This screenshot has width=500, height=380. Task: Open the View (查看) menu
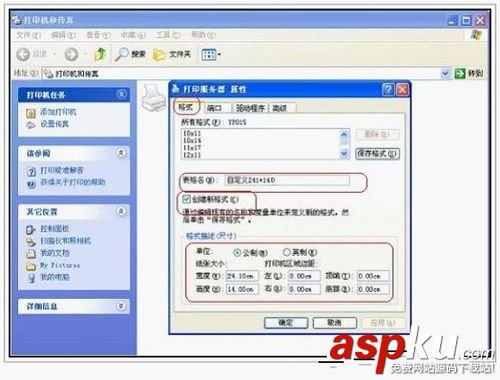pos(98,35)
